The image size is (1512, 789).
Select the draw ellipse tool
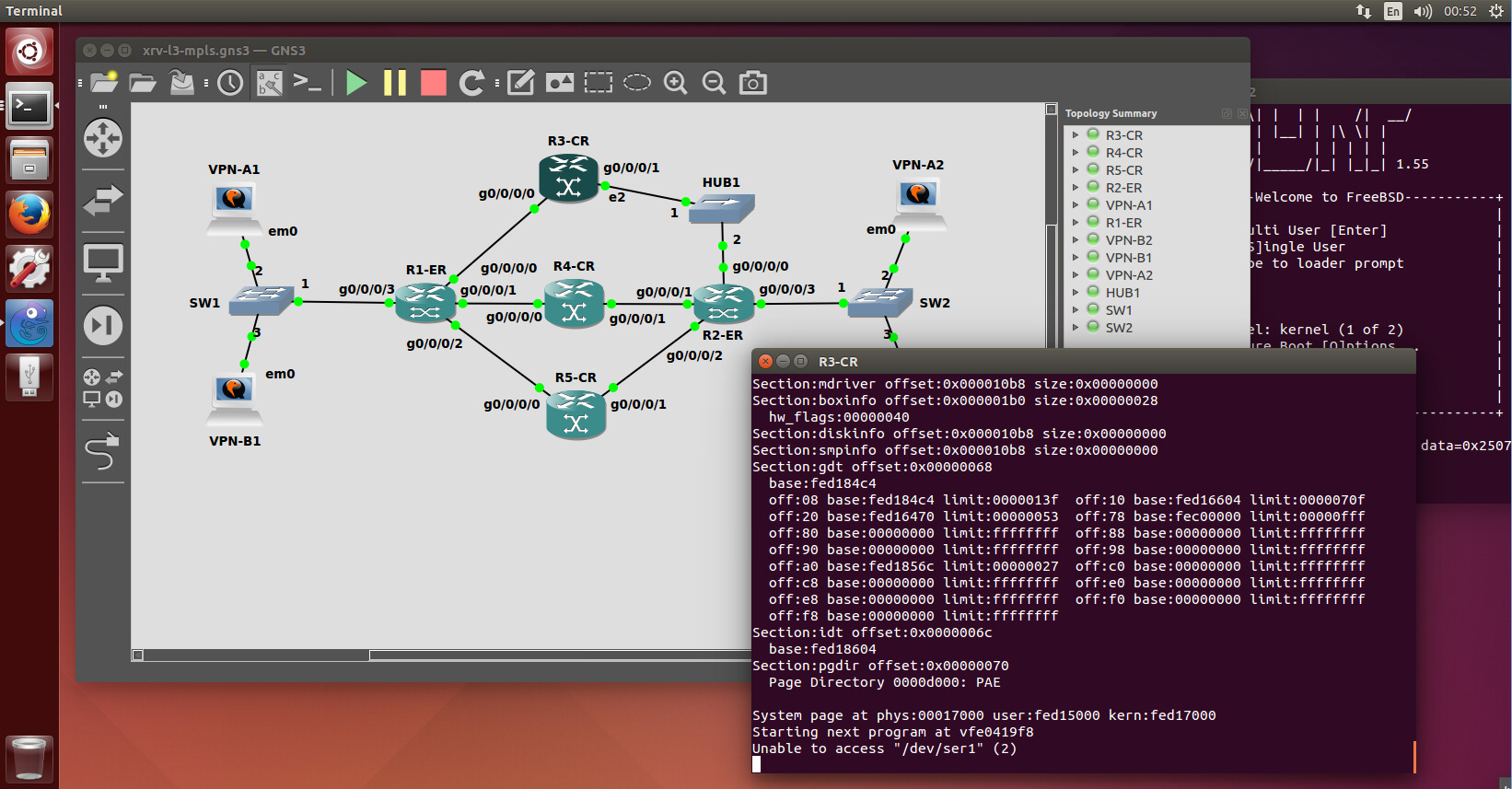pos(637,83)
